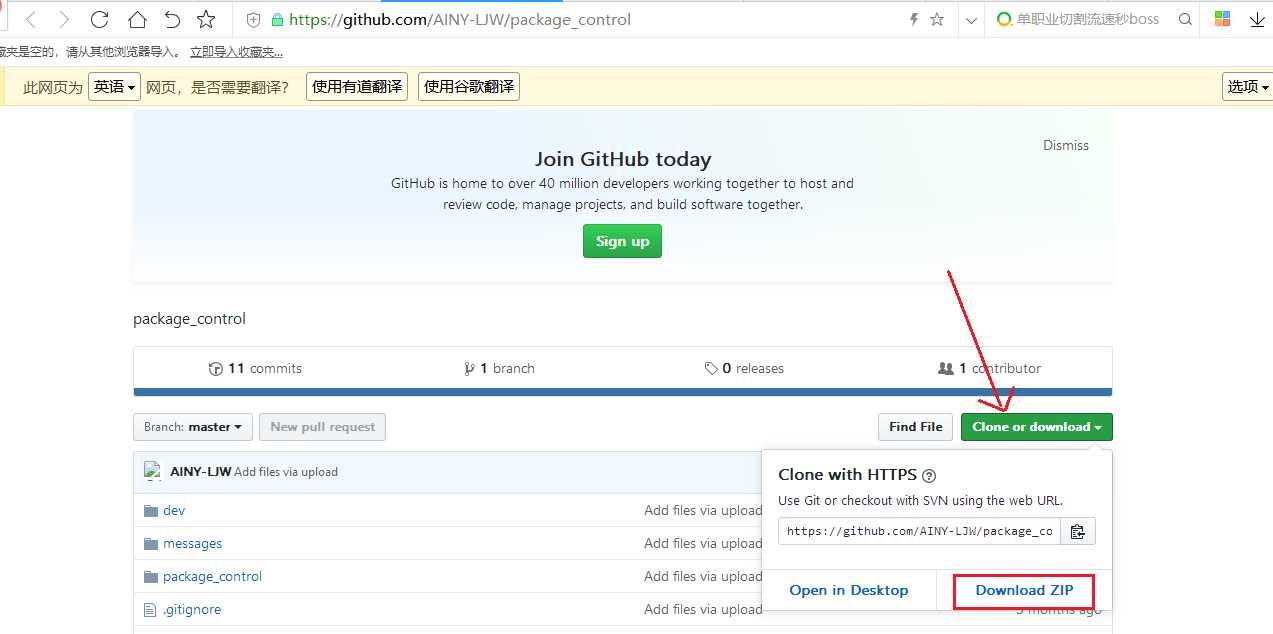Open the 0 releases link
The height and width of the screenshot is (634, 1273).
[744, 368]
